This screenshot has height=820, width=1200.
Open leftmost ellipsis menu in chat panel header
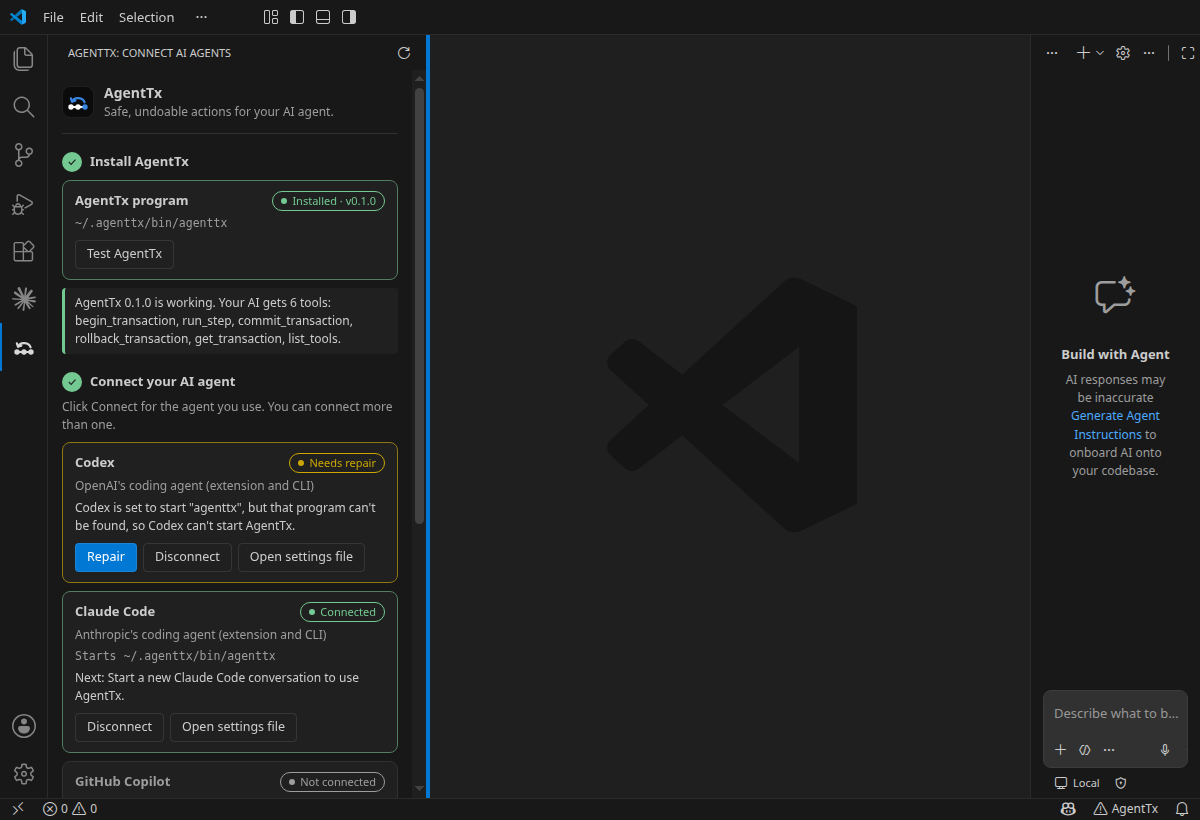pos(1051,53)
